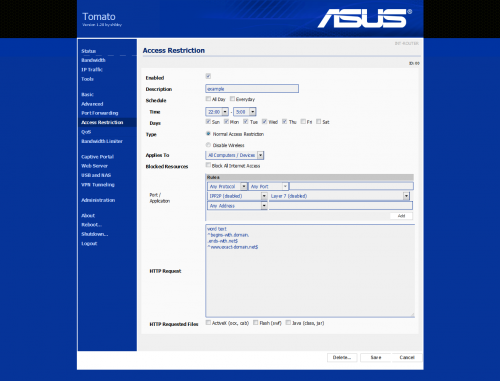
Task: Open the Advanced menu item
Action: tap(92, 104)
